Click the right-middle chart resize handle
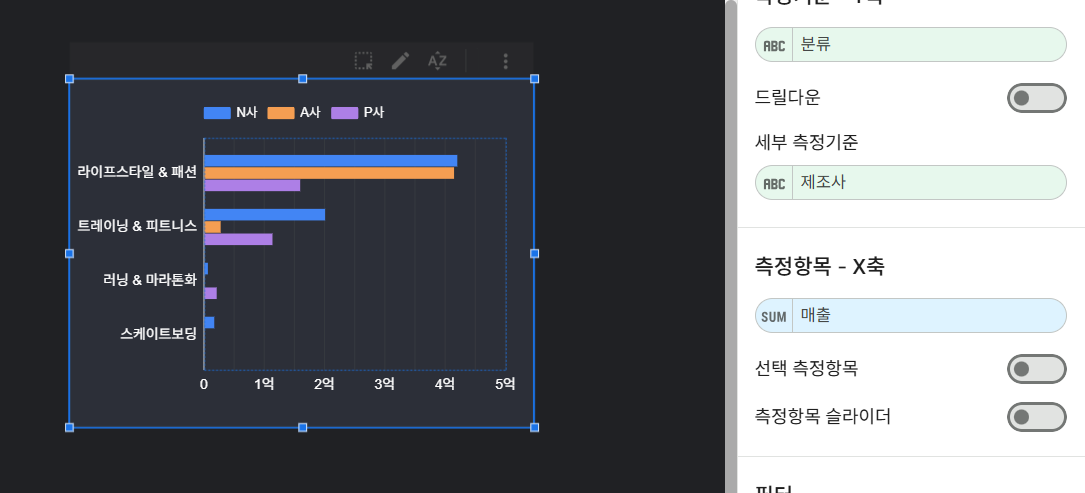 click(x=534, y=254)
